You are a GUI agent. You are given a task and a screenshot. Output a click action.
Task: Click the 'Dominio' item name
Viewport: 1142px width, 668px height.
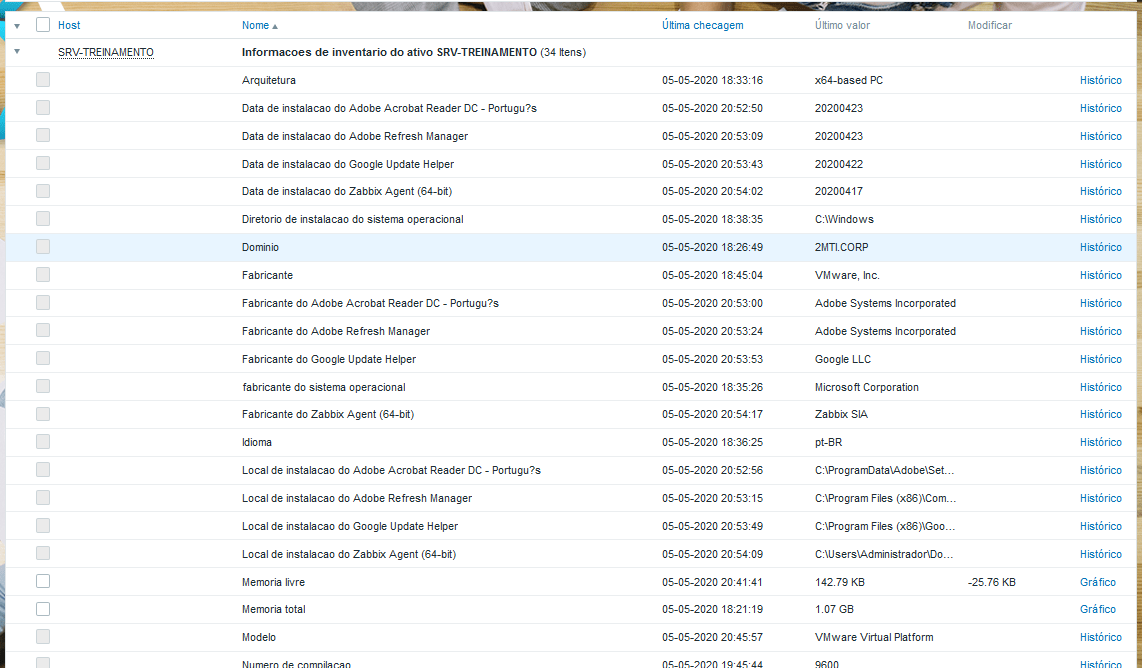(260, 247)
